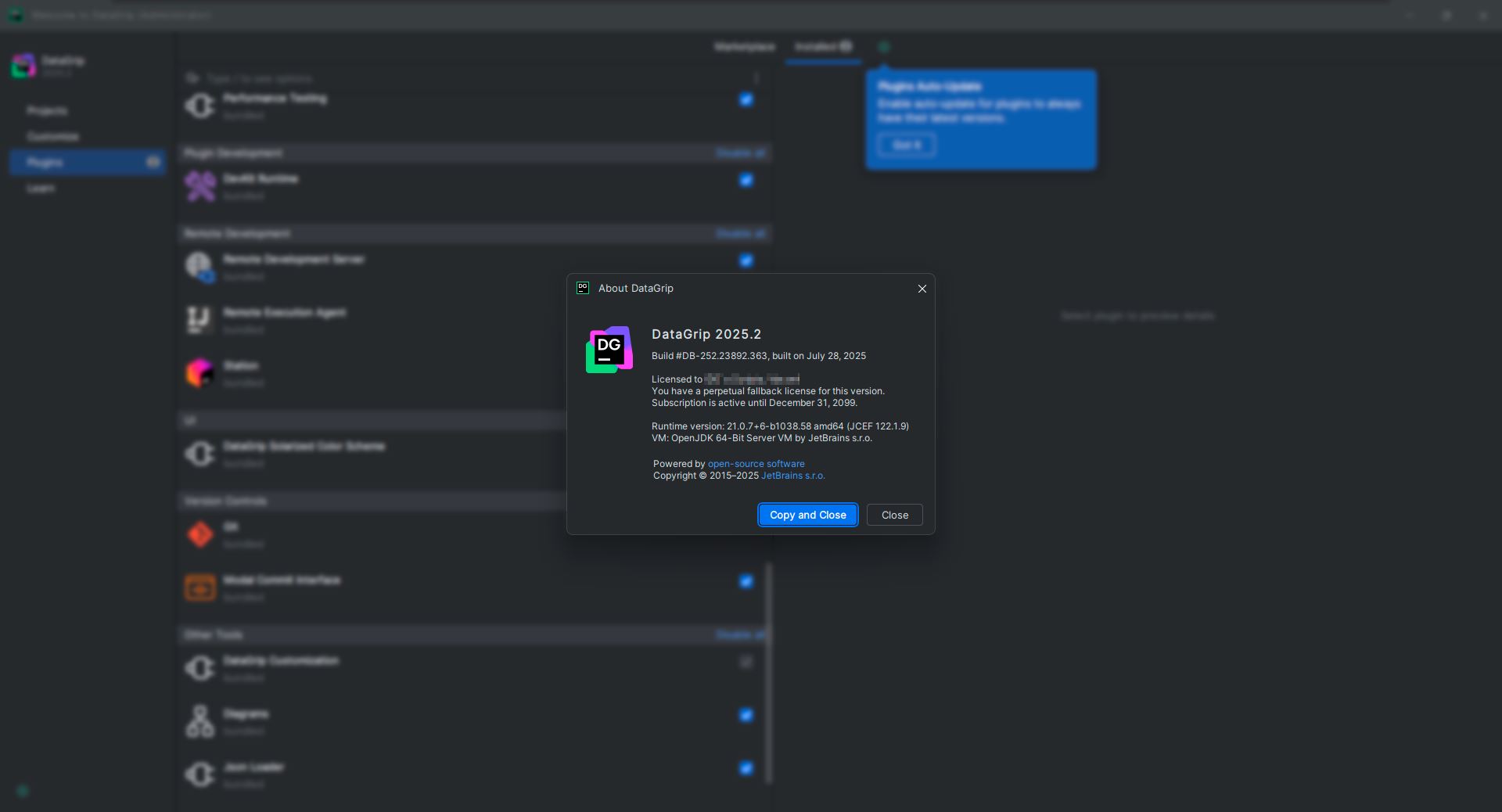
Task: Click the 'Runtime version: 21.0.7+6-b1038.58' line
Action: (x=780, y=426)
